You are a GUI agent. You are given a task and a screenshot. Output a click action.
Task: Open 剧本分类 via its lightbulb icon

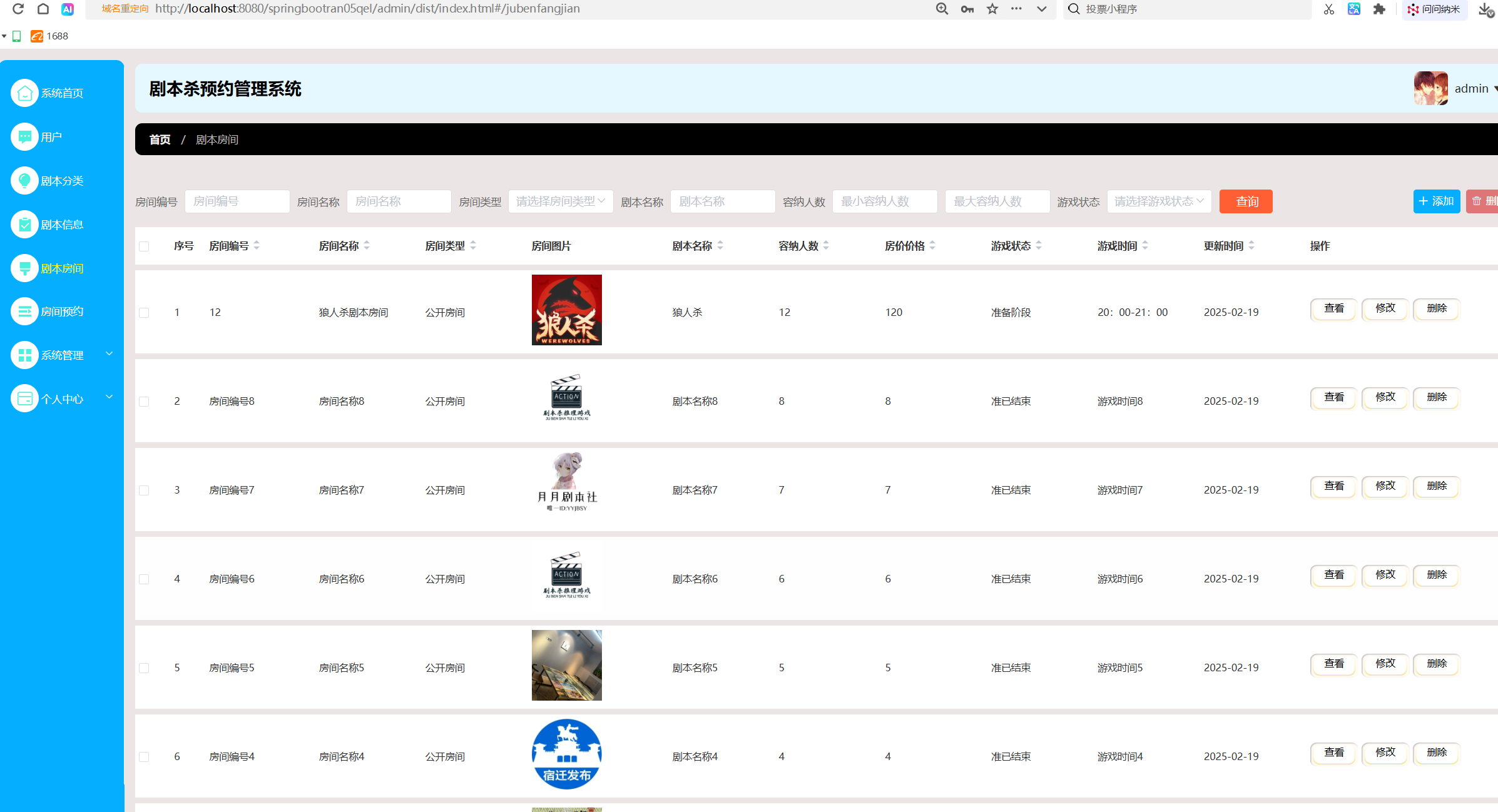point(24,181)
